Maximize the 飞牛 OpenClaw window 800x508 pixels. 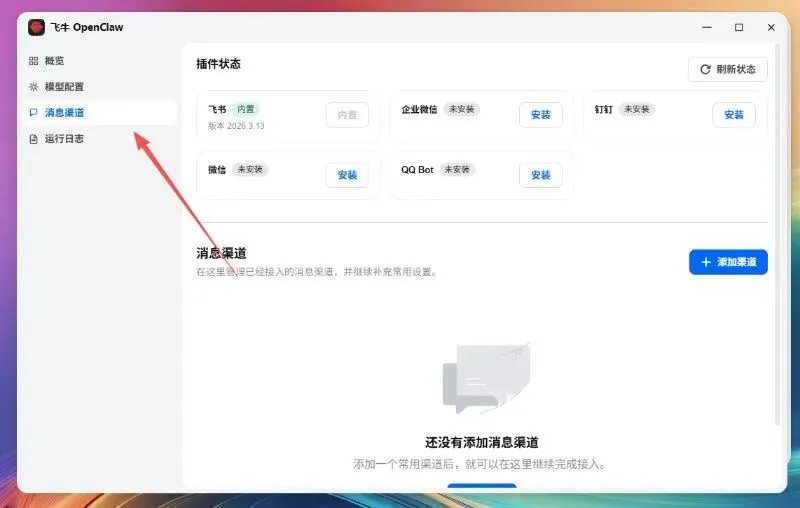click(739, 28)
